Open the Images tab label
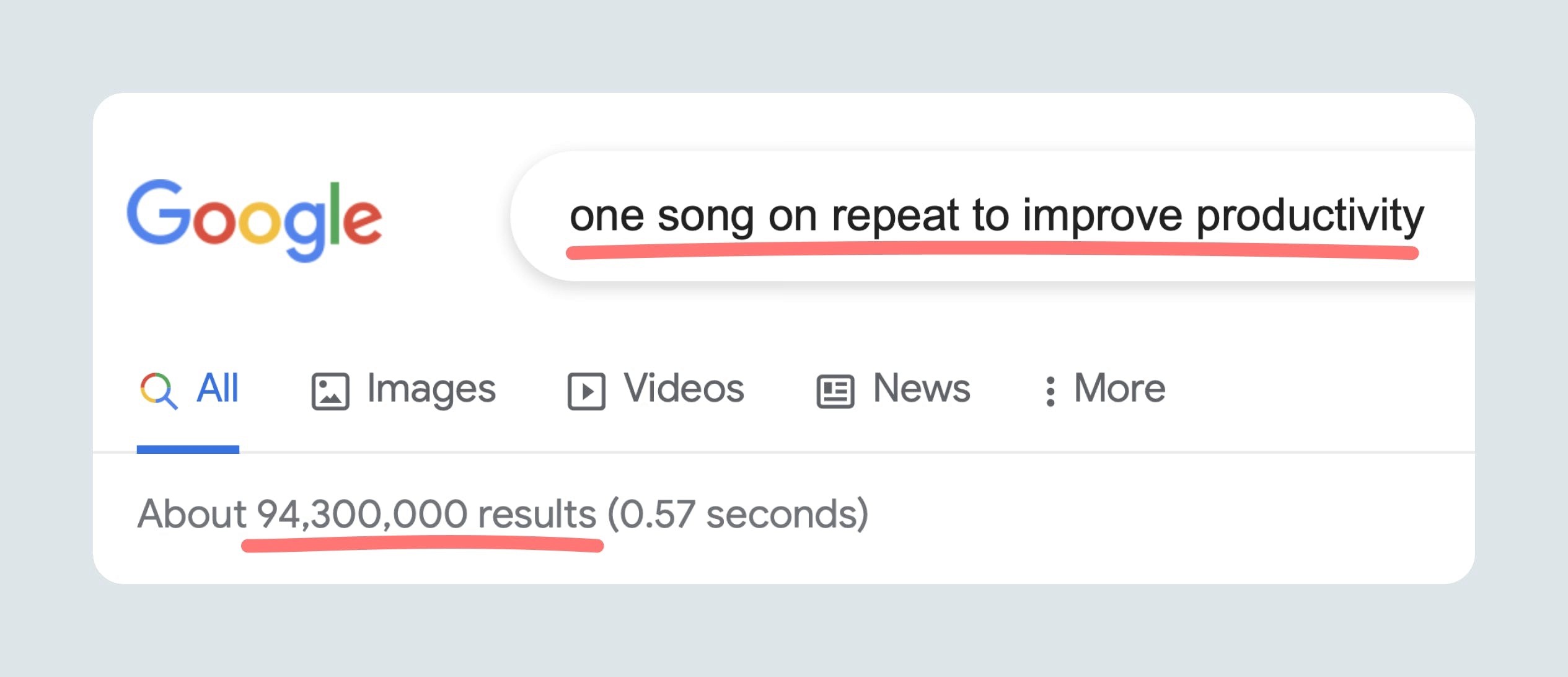The image size is (1568, 677). coord(431,389)
